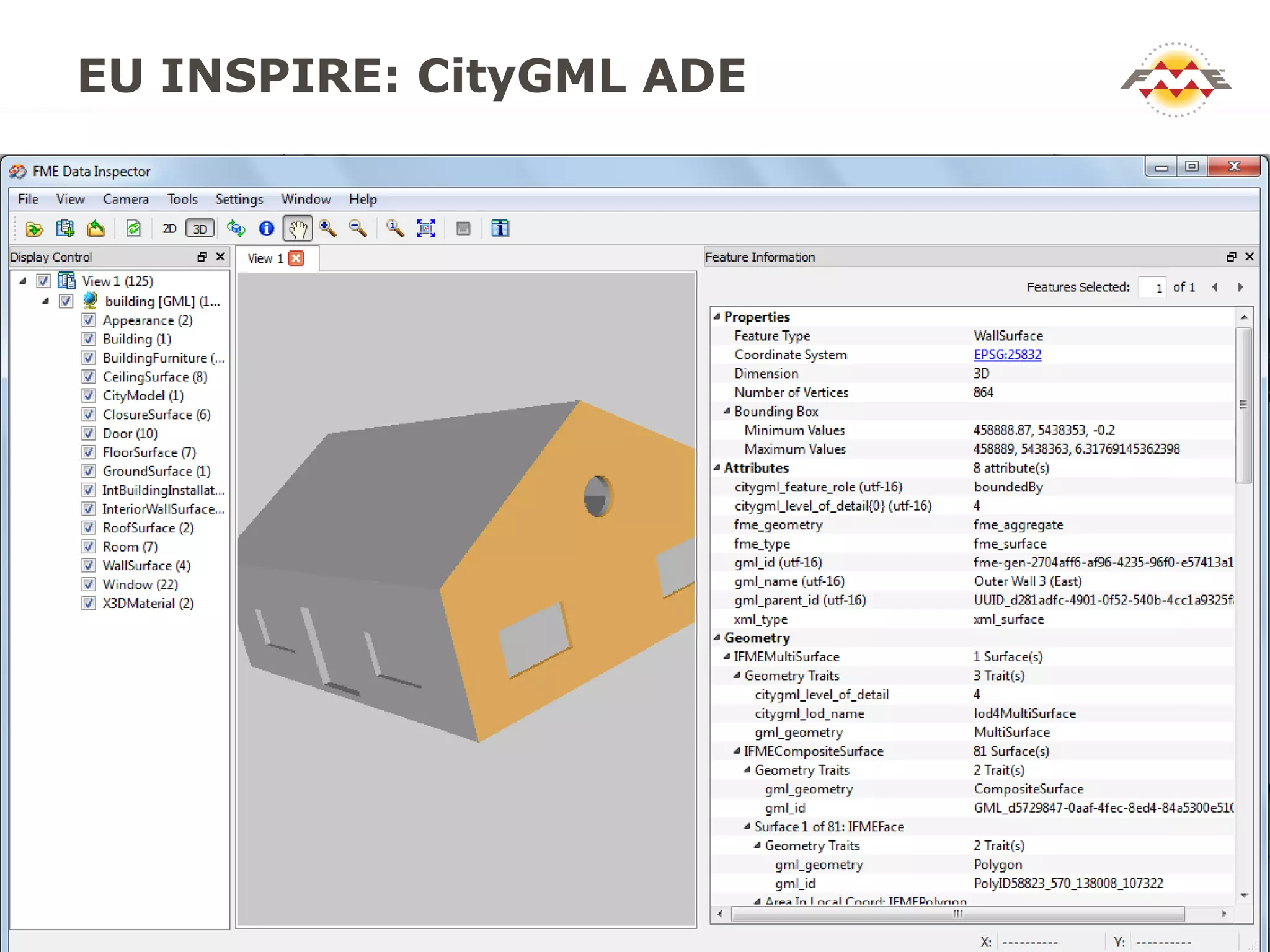The width and height of the screenshot is (1270, 952).
Task: Uncheck the building [GML] checkbox
Action: [x=66, y=301]
